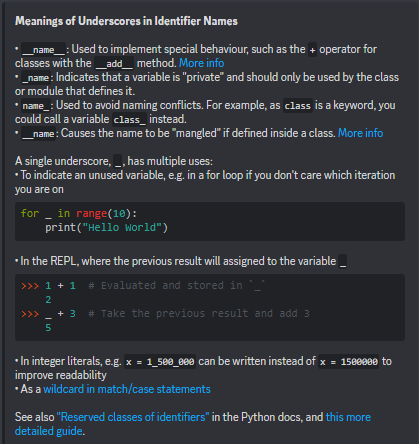The image size is (419, 444).
Task: Click the print("Hello World") code line
Action: pyautogui.click(x=107, y=228)
